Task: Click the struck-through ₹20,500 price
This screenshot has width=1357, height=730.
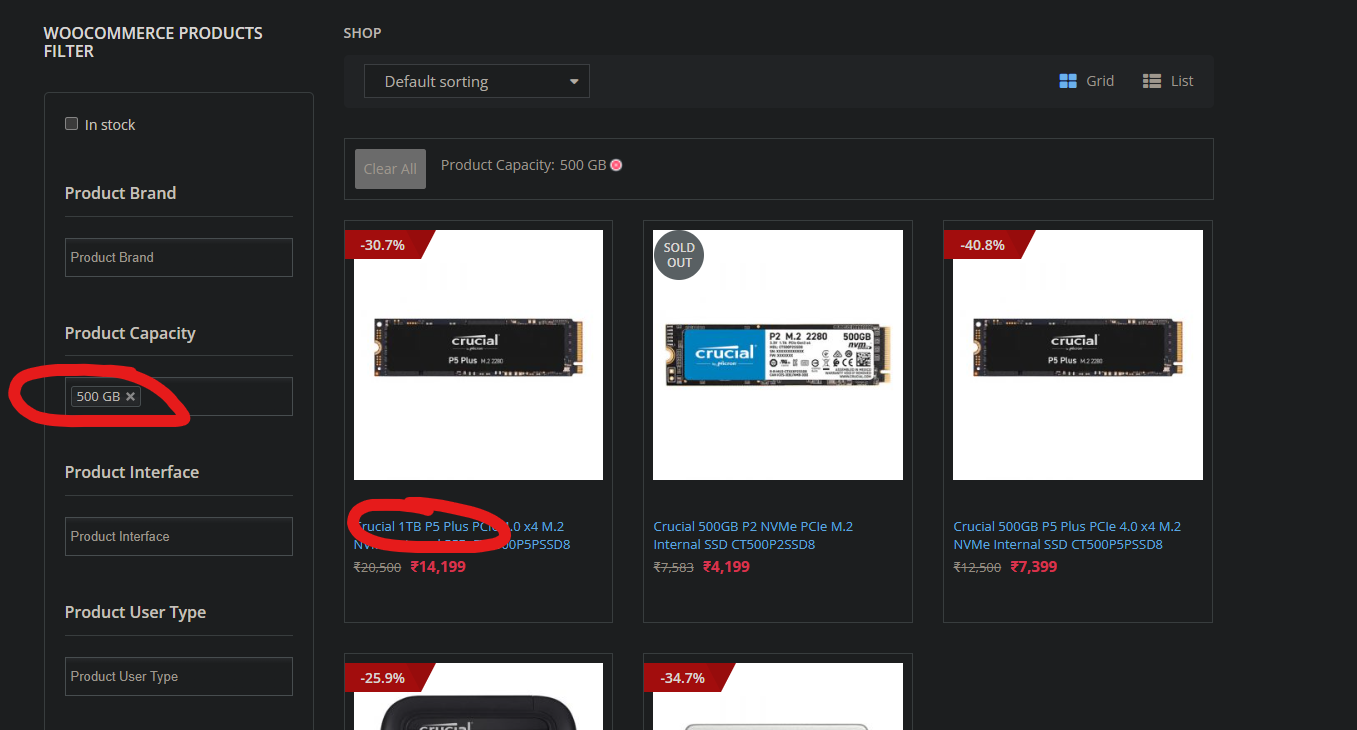Action: (378, 567)
